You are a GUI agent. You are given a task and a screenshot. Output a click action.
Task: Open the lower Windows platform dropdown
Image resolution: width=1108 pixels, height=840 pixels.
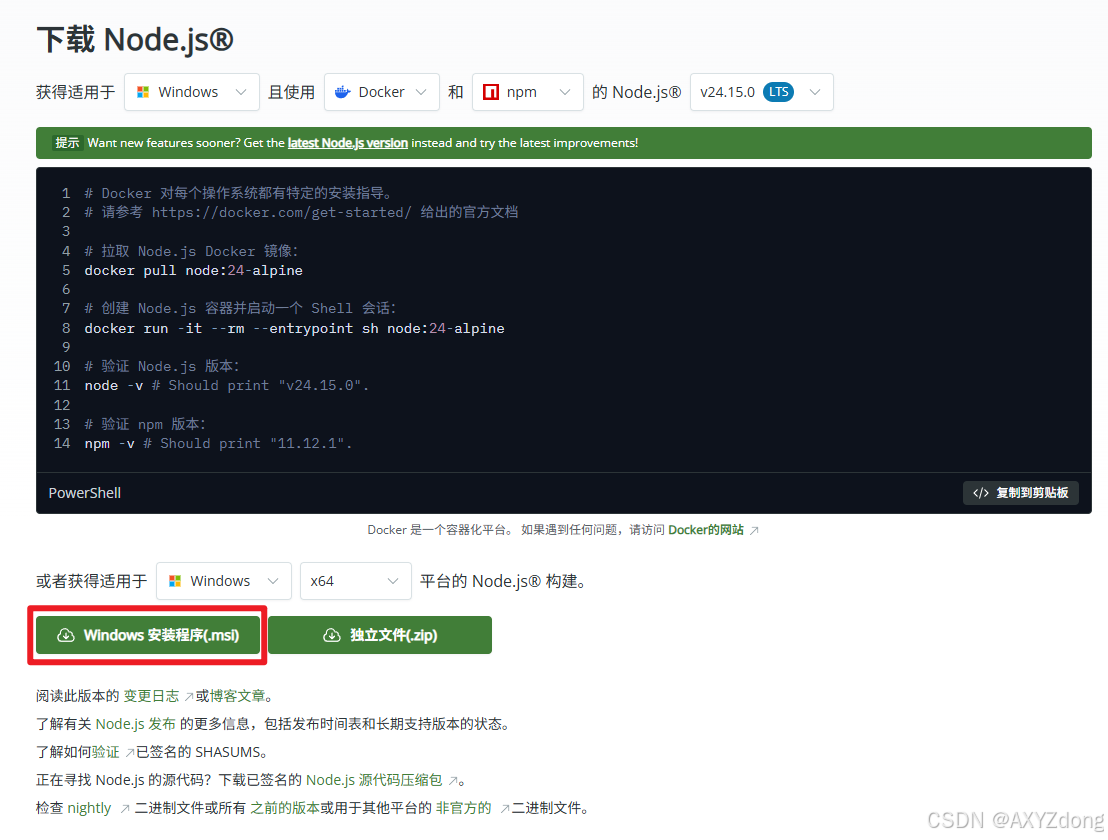pos(223,581)
